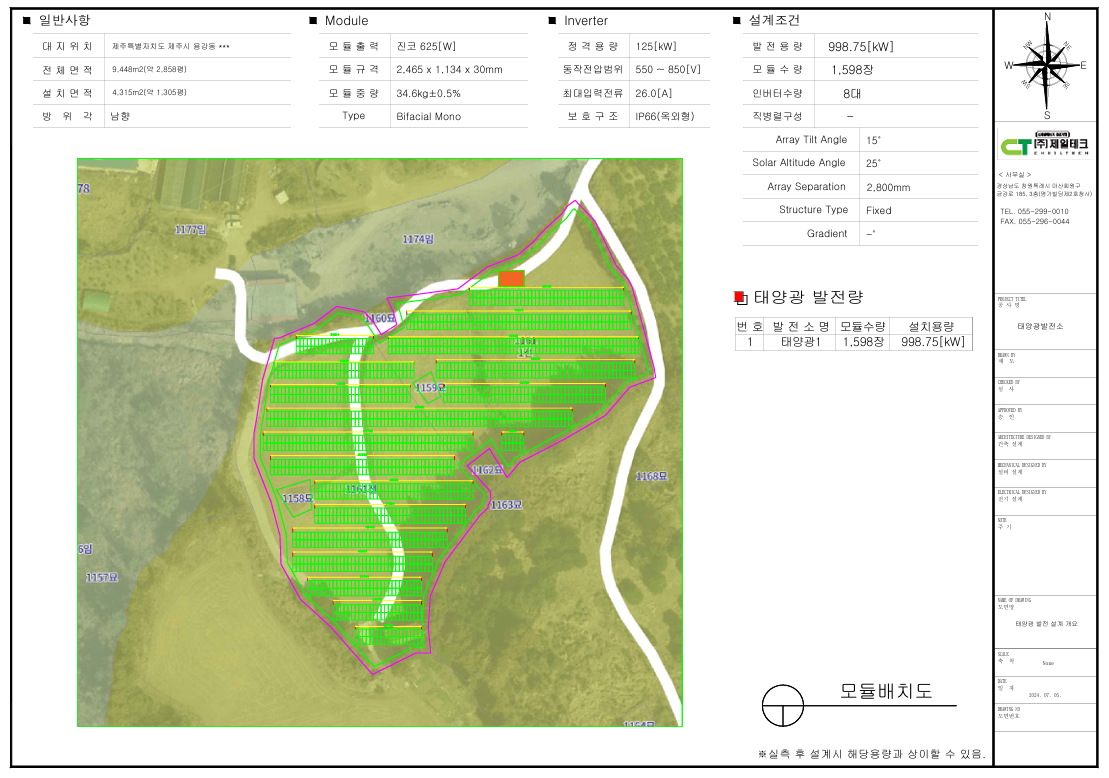Select module size 2,465 x 1,134 x 30mm
The height and width of the screenshot is (778, 1109).
pyautogui.click(x=449, y=69)
